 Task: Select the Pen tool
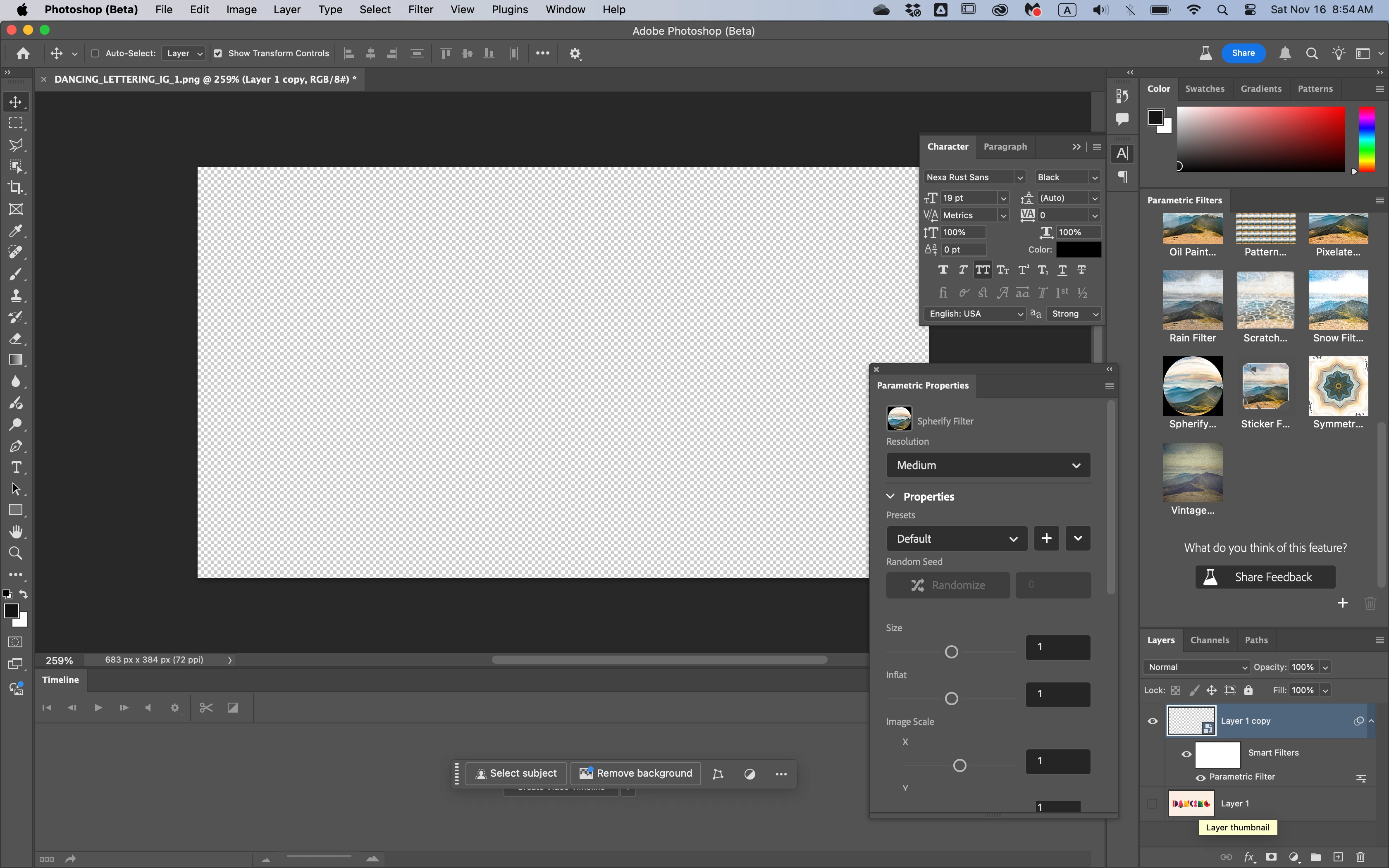click(15, 446)
